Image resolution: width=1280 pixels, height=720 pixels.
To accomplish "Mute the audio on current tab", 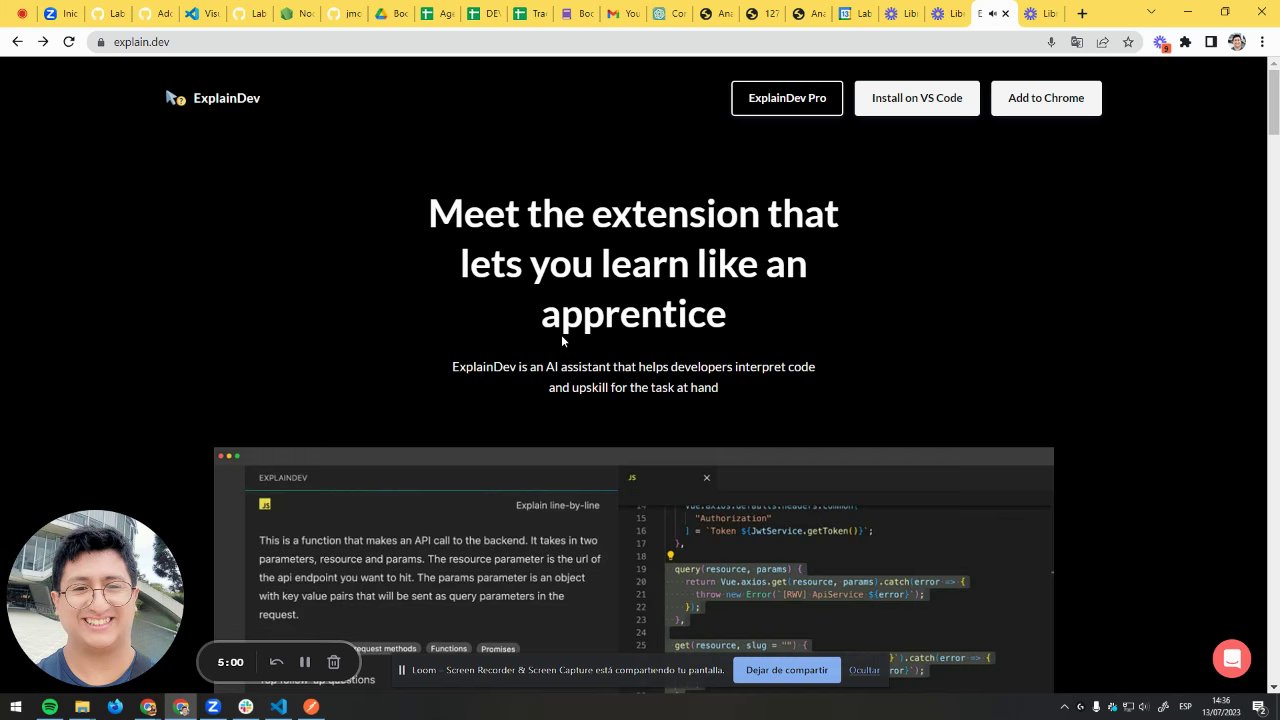I will (x=992, y=14).
